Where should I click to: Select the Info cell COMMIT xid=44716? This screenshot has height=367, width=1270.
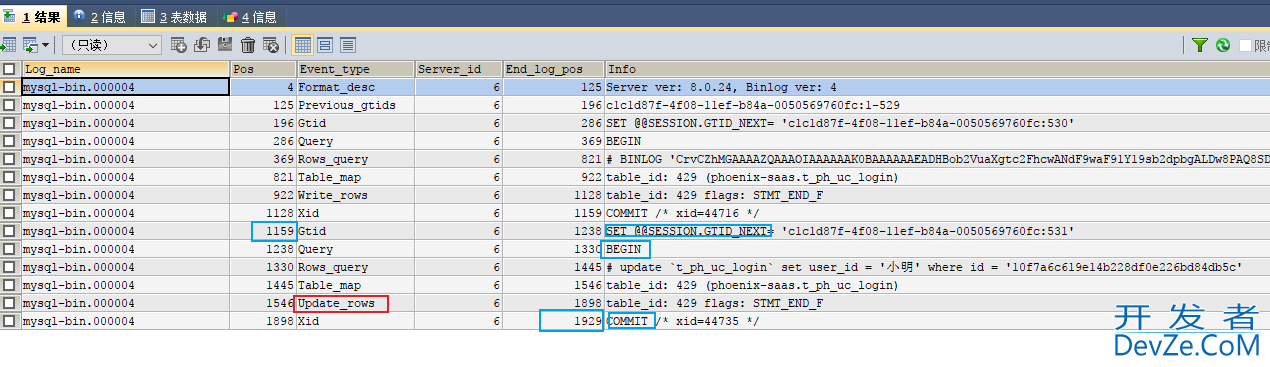pyautogui.click(x=937, y=213)
